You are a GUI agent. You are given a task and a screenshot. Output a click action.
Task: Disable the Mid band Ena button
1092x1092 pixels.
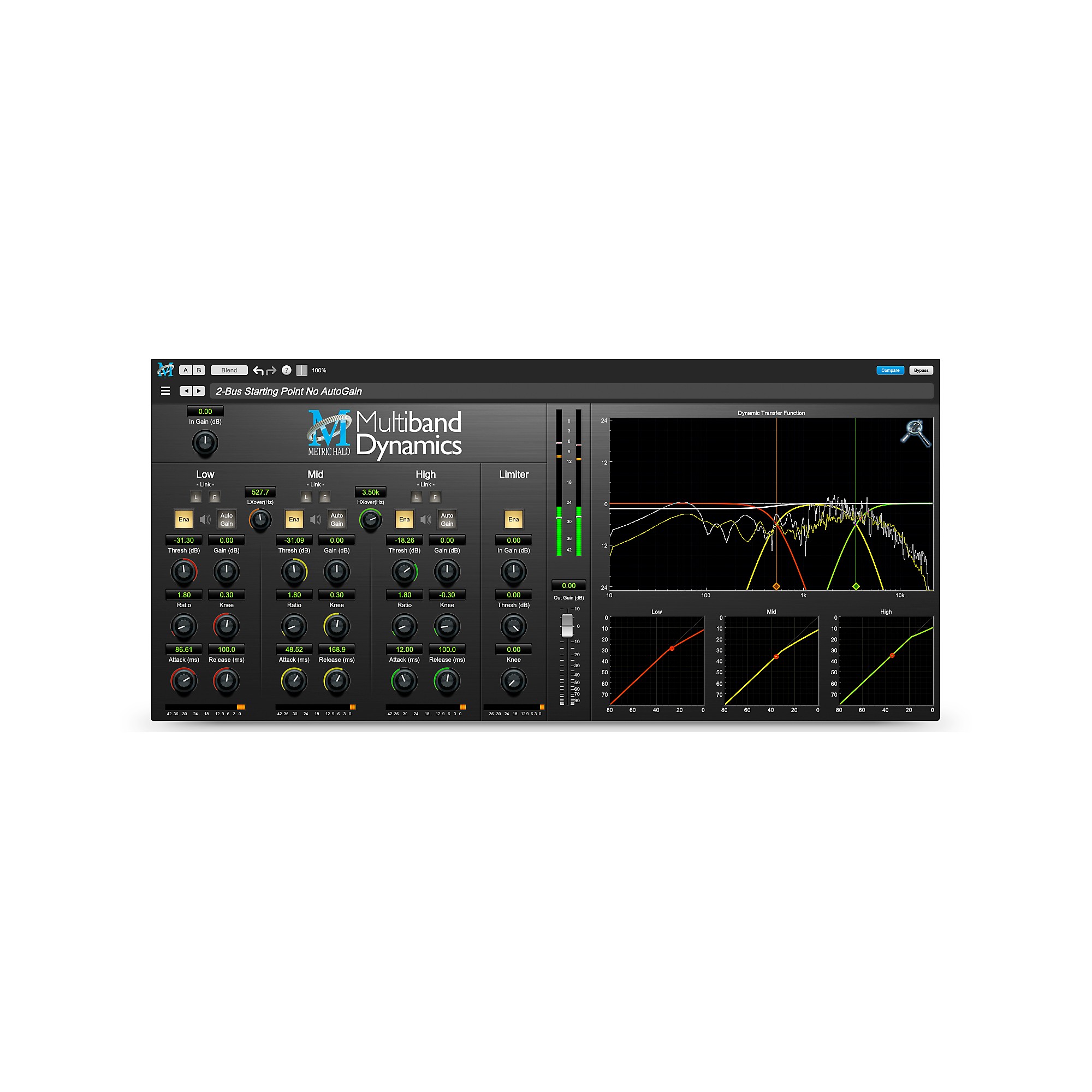[294, 519]
